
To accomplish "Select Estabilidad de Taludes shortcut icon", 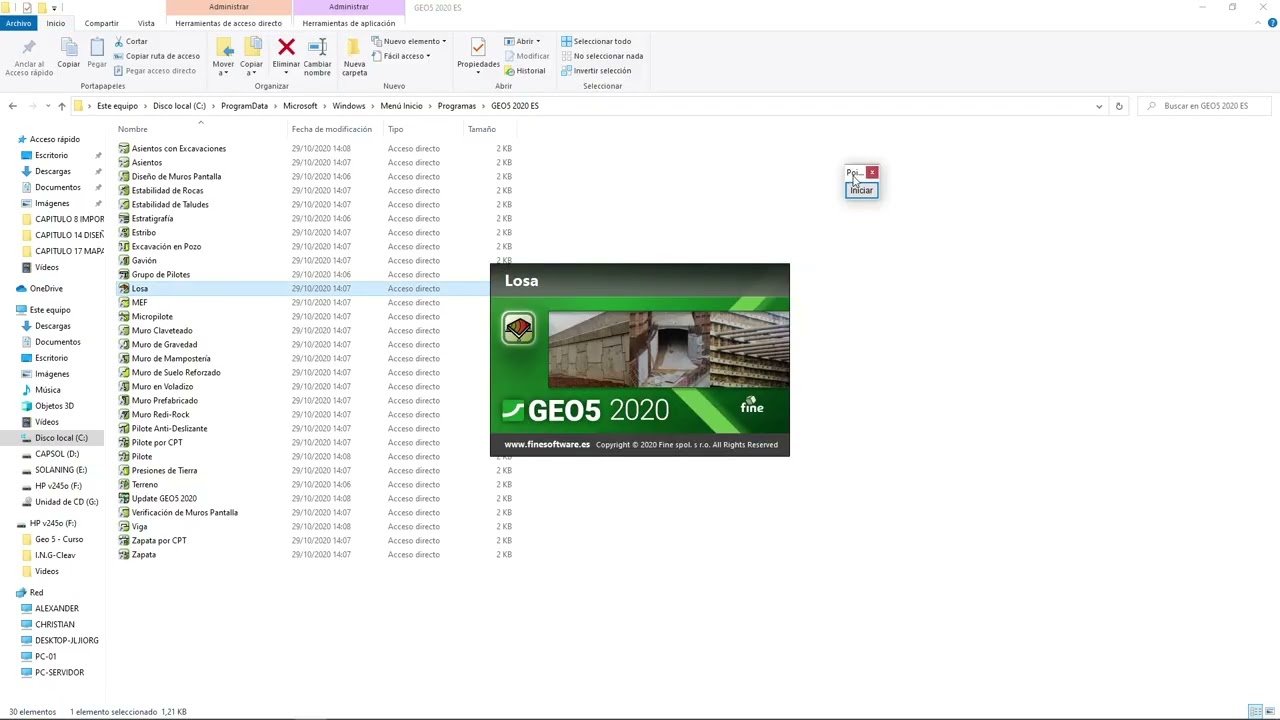I will point(124,204).
